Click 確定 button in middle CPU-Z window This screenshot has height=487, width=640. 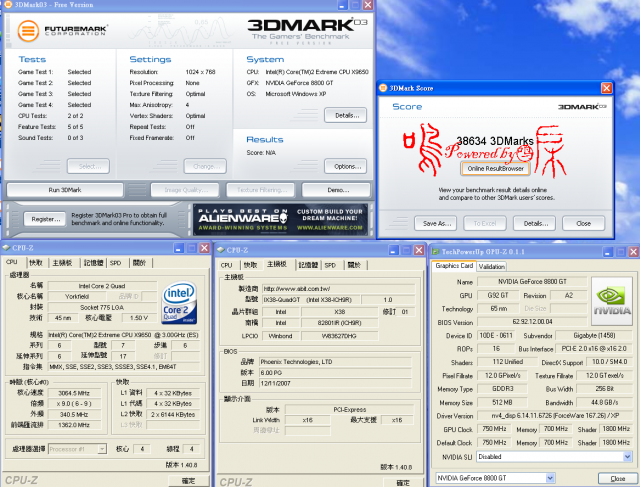pos(403,482)
